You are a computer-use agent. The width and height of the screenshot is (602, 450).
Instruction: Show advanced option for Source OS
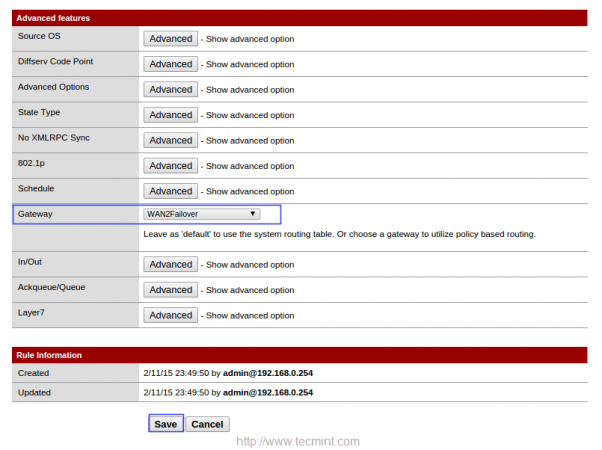point(171,39)
